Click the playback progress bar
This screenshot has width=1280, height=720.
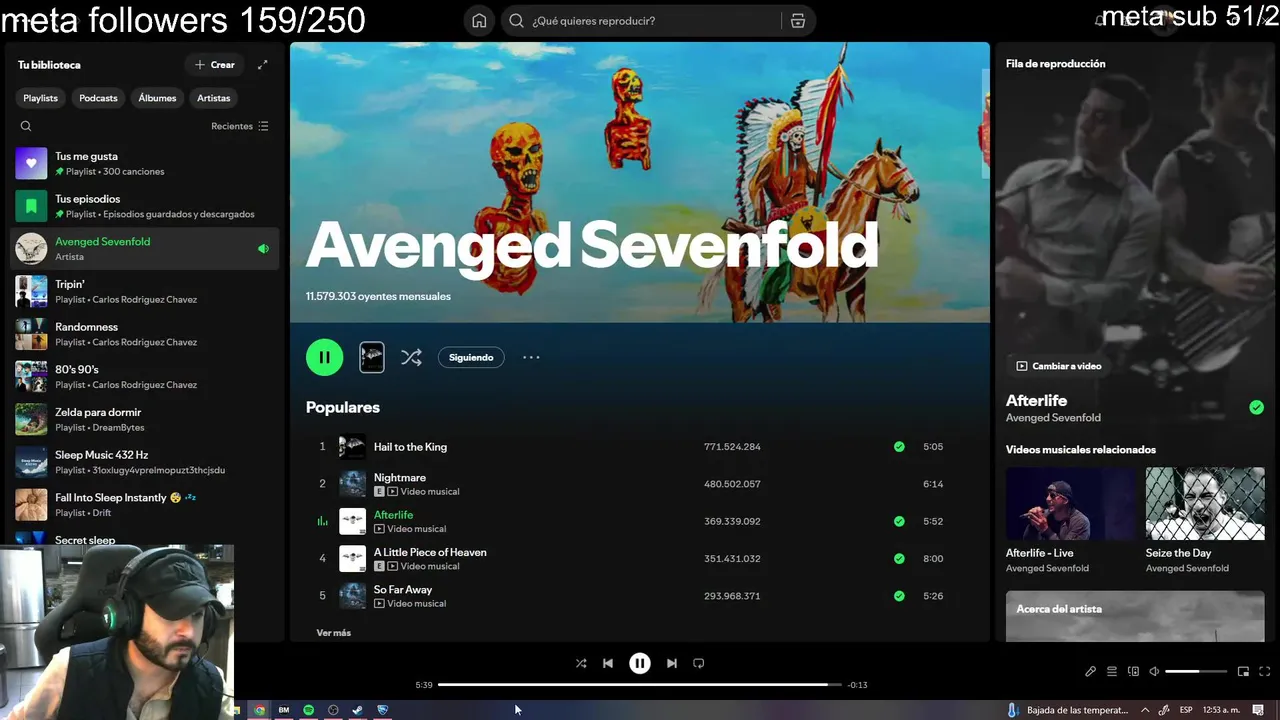[640, 685]
